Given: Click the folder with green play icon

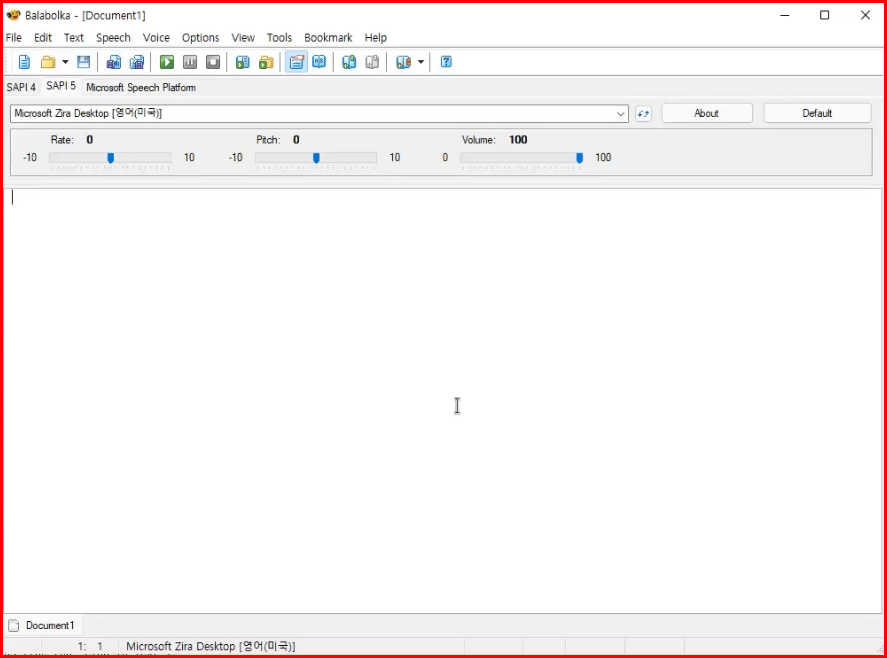Looking at the screenshot, I should tap(266, 62).
